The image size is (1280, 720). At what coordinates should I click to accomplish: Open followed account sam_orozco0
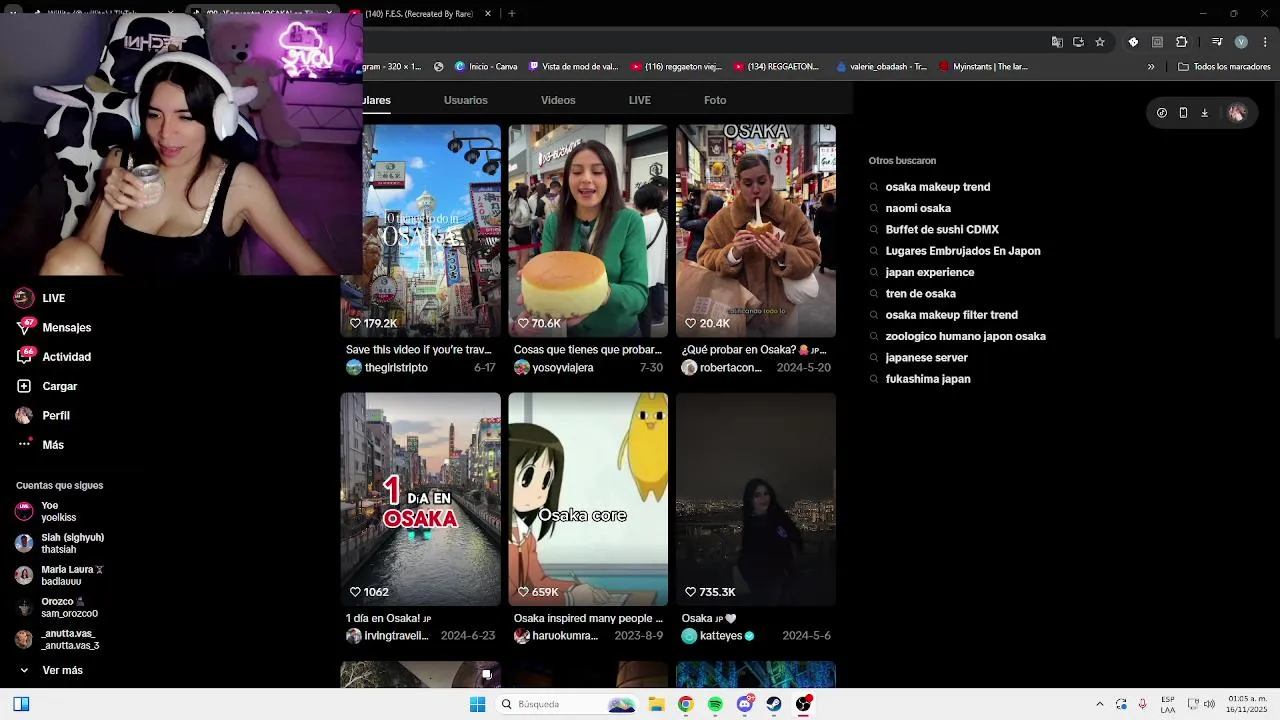[57, 608]
